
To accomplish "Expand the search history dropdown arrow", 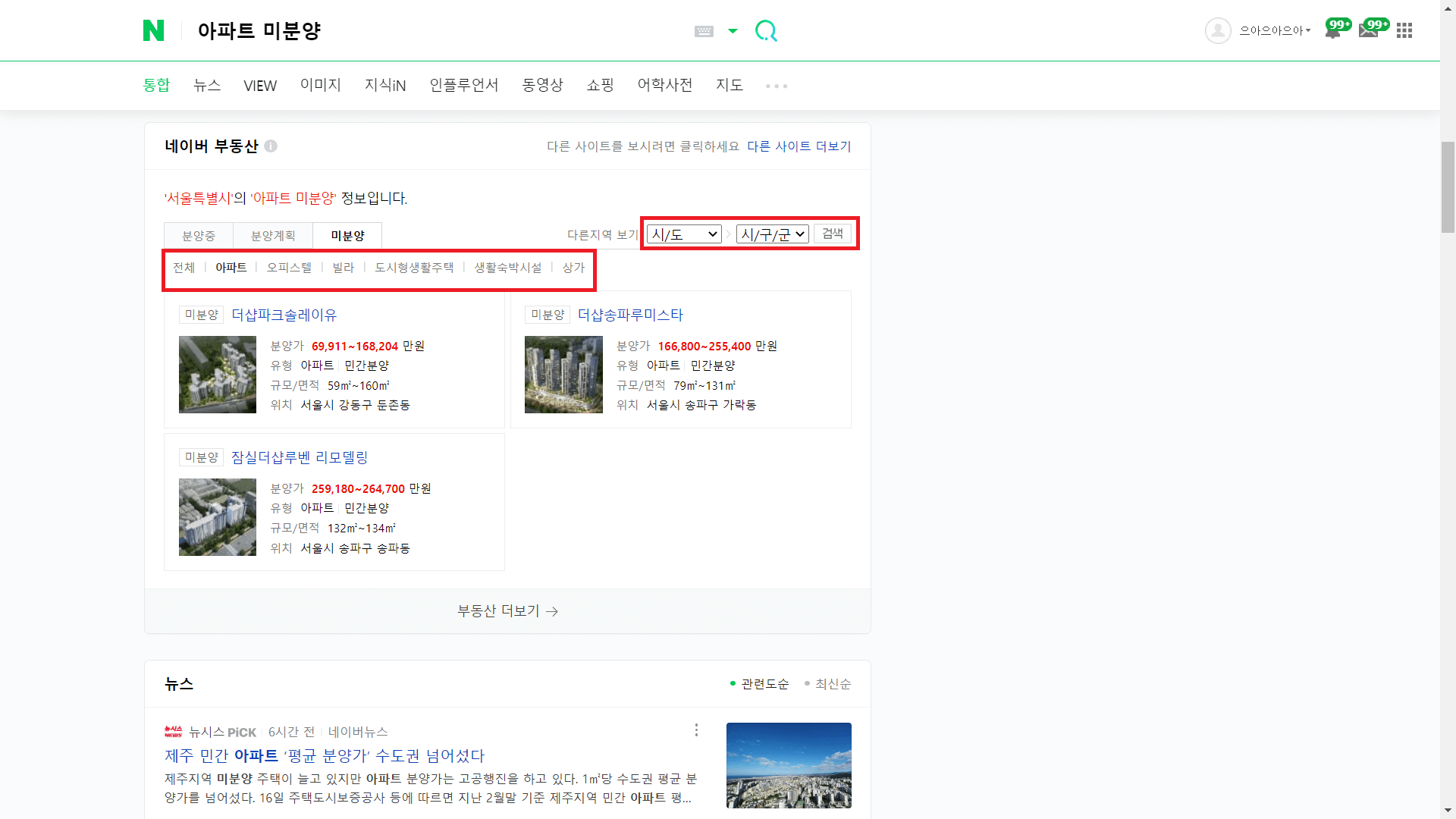I will [x=733, y=31].
